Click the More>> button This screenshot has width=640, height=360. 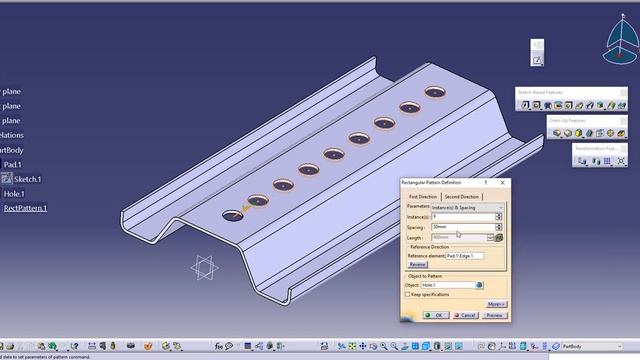pos(496,304)
